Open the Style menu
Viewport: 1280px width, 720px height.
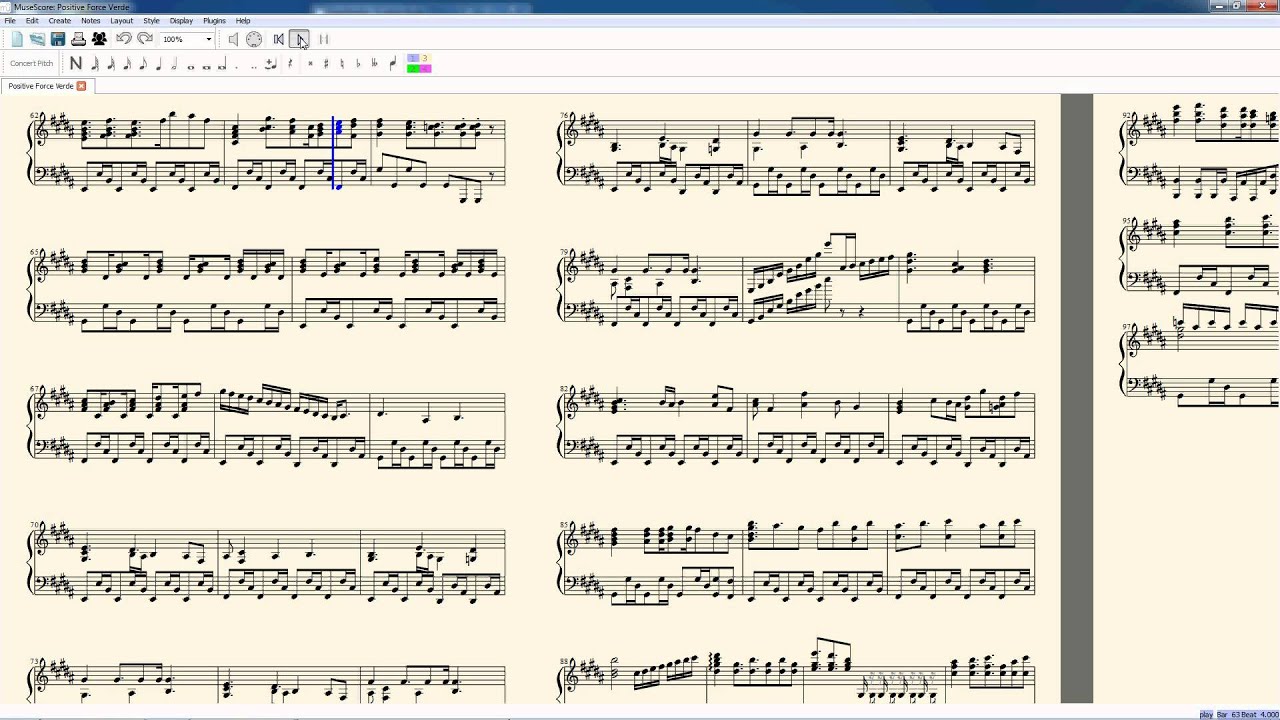(151, 20)
